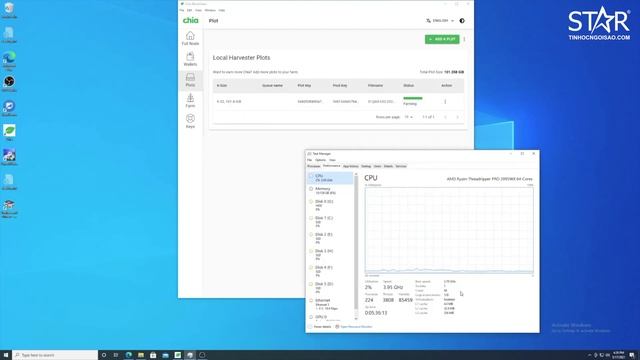This screenshot has width=640, height=360.
Task: Open View menu in Task Manager
Action: click(332, 160)
